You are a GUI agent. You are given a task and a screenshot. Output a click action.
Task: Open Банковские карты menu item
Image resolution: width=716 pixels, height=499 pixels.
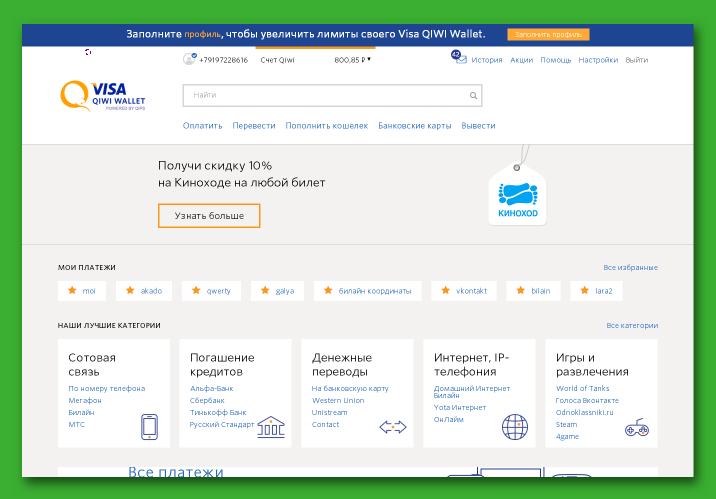pyautogui.click(x=415, y=126)
